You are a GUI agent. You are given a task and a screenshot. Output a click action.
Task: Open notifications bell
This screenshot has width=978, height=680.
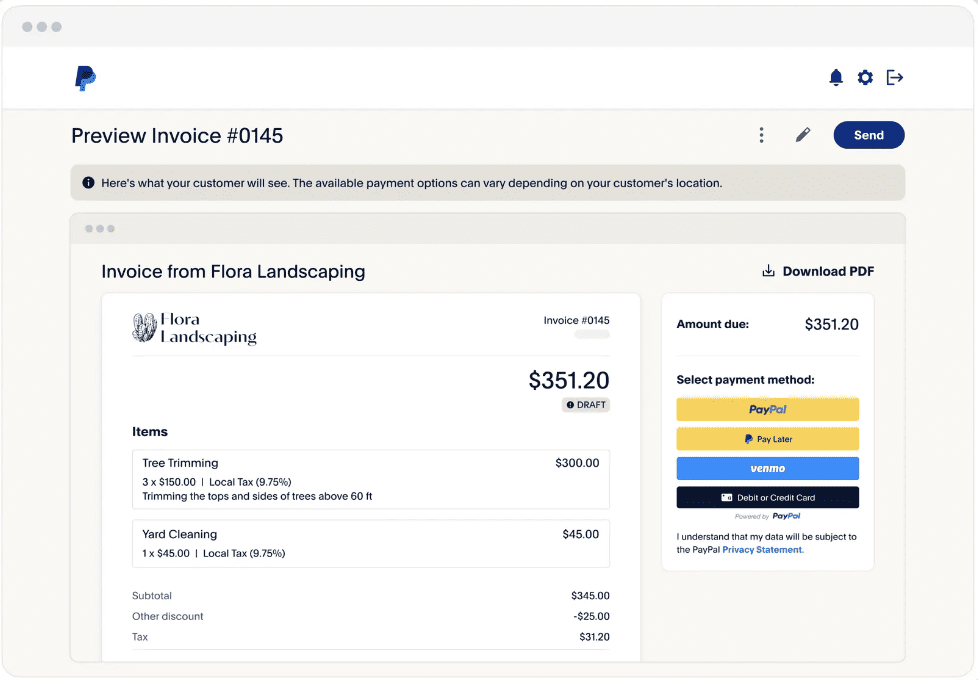point(836,77)
